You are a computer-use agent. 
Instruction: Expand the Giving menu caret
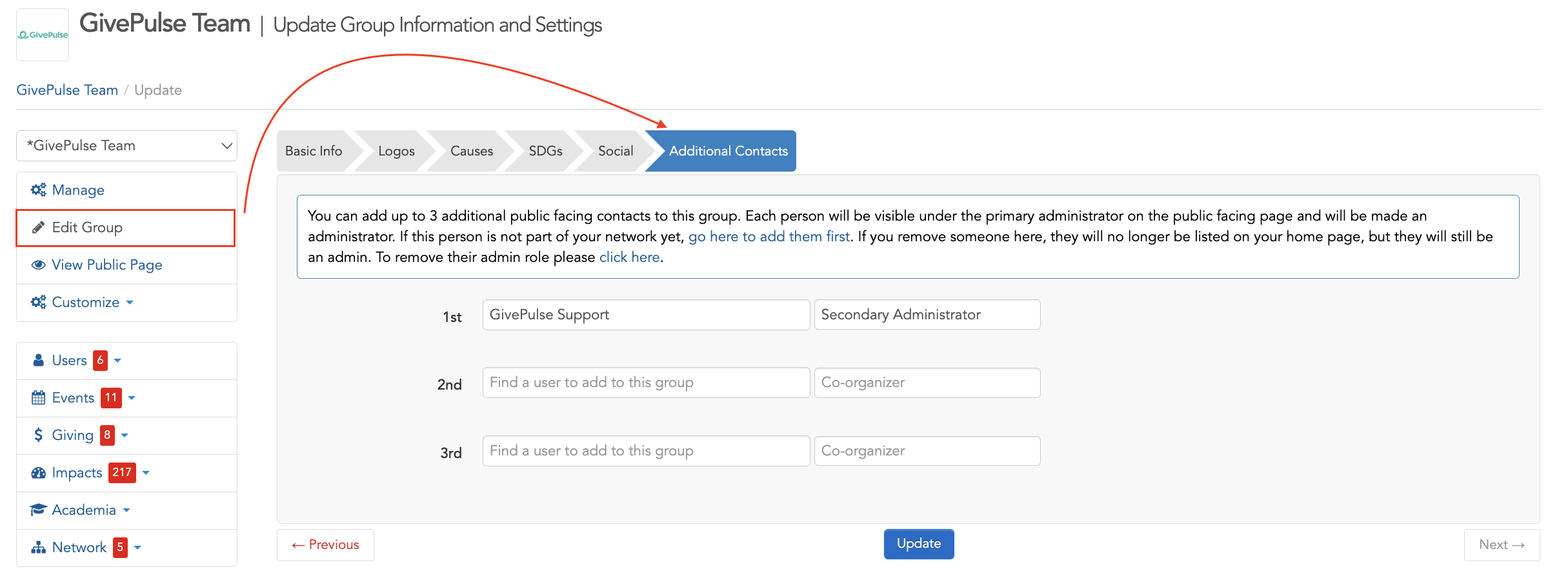[125, 435]
